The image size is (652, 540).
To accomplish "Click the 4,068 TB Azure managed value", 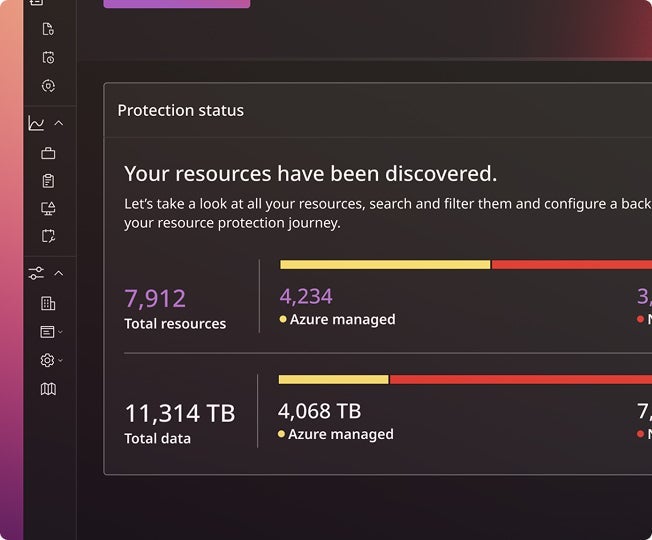I will click(x=319, y=411).
